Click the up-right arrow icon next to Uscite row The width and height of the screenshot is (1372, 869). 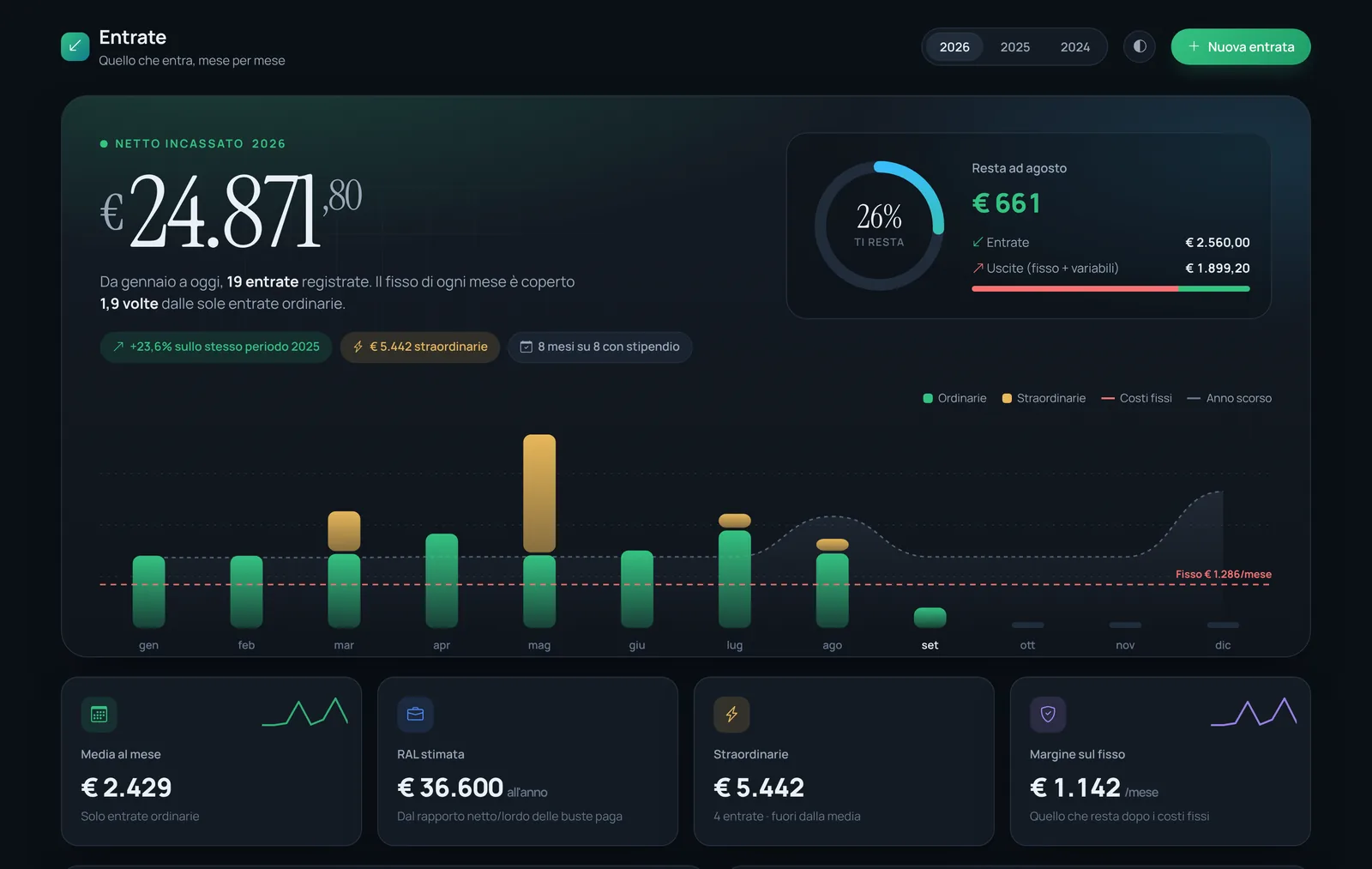tap(978, 269)
